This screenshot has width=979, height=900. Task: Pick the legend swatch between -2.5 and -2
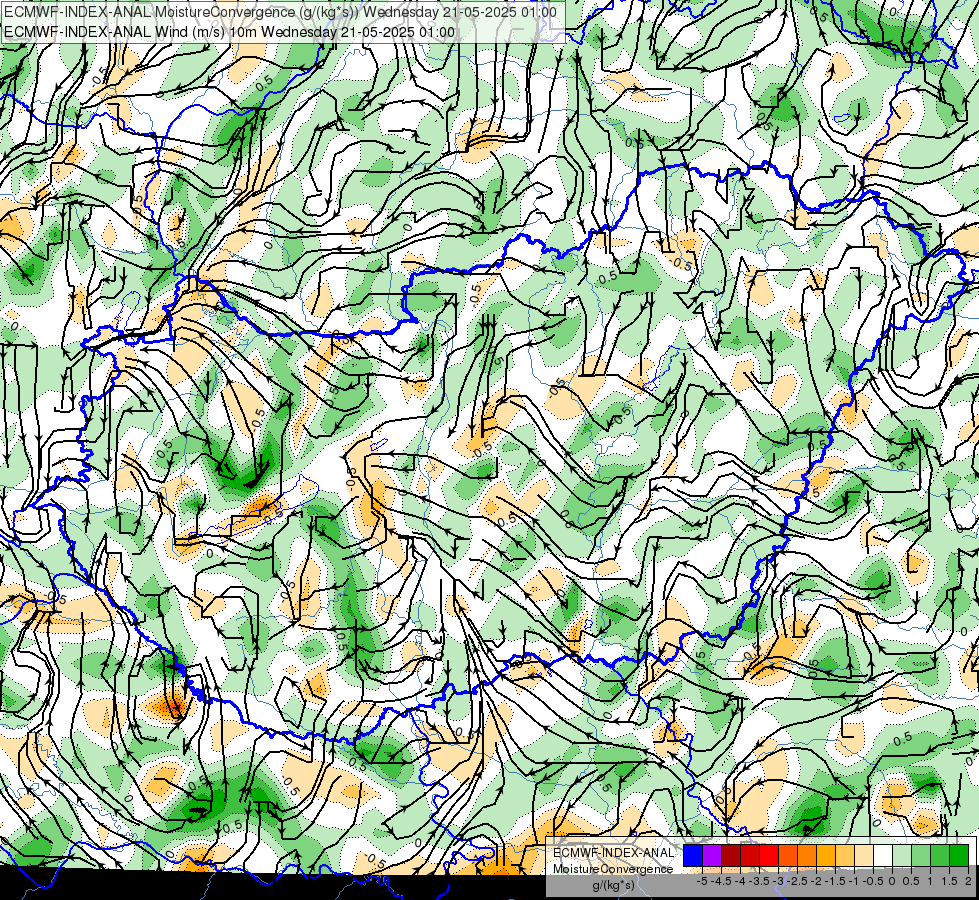click(x=807, y=856)
